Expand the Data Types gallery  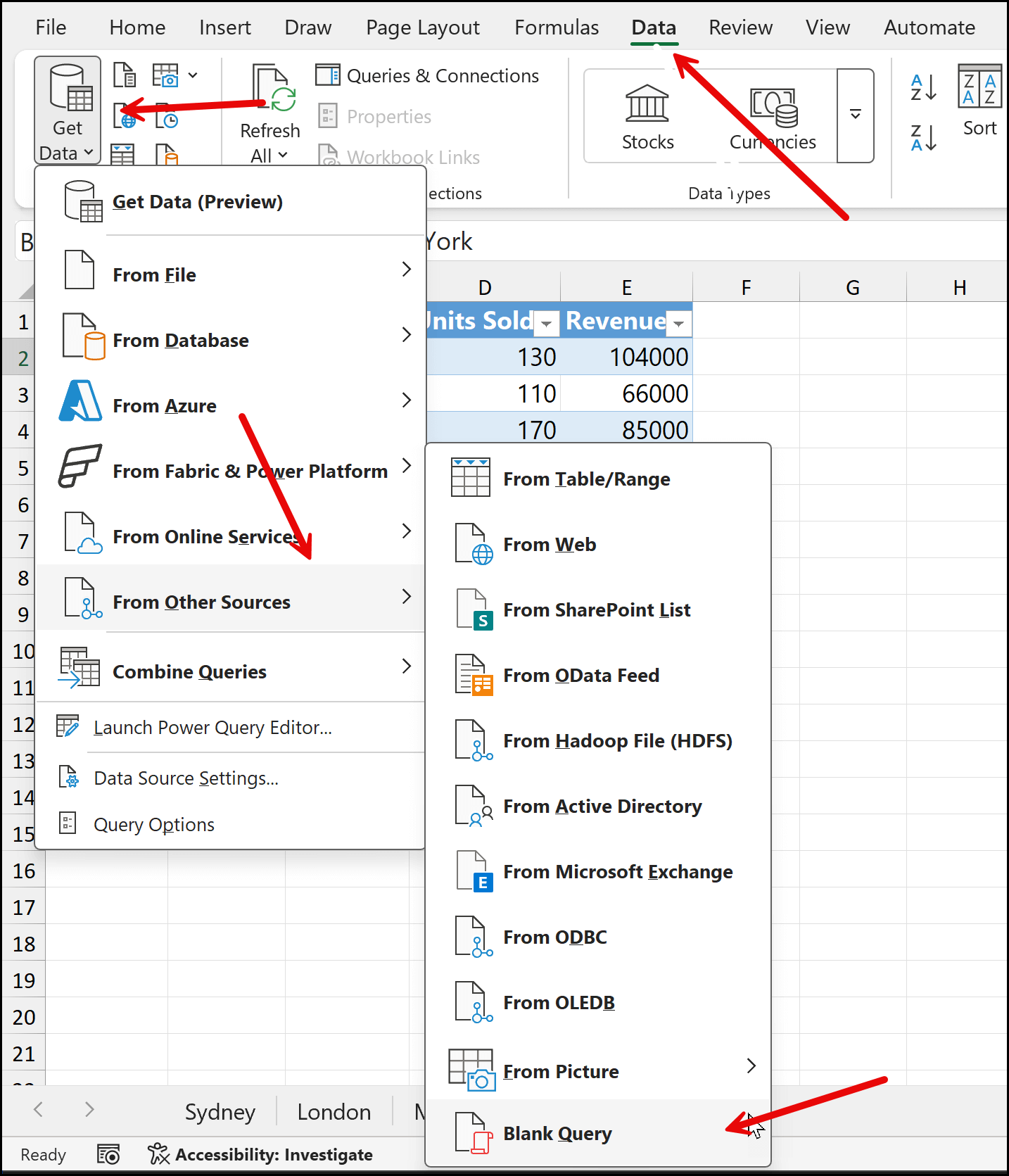point(855,115)
